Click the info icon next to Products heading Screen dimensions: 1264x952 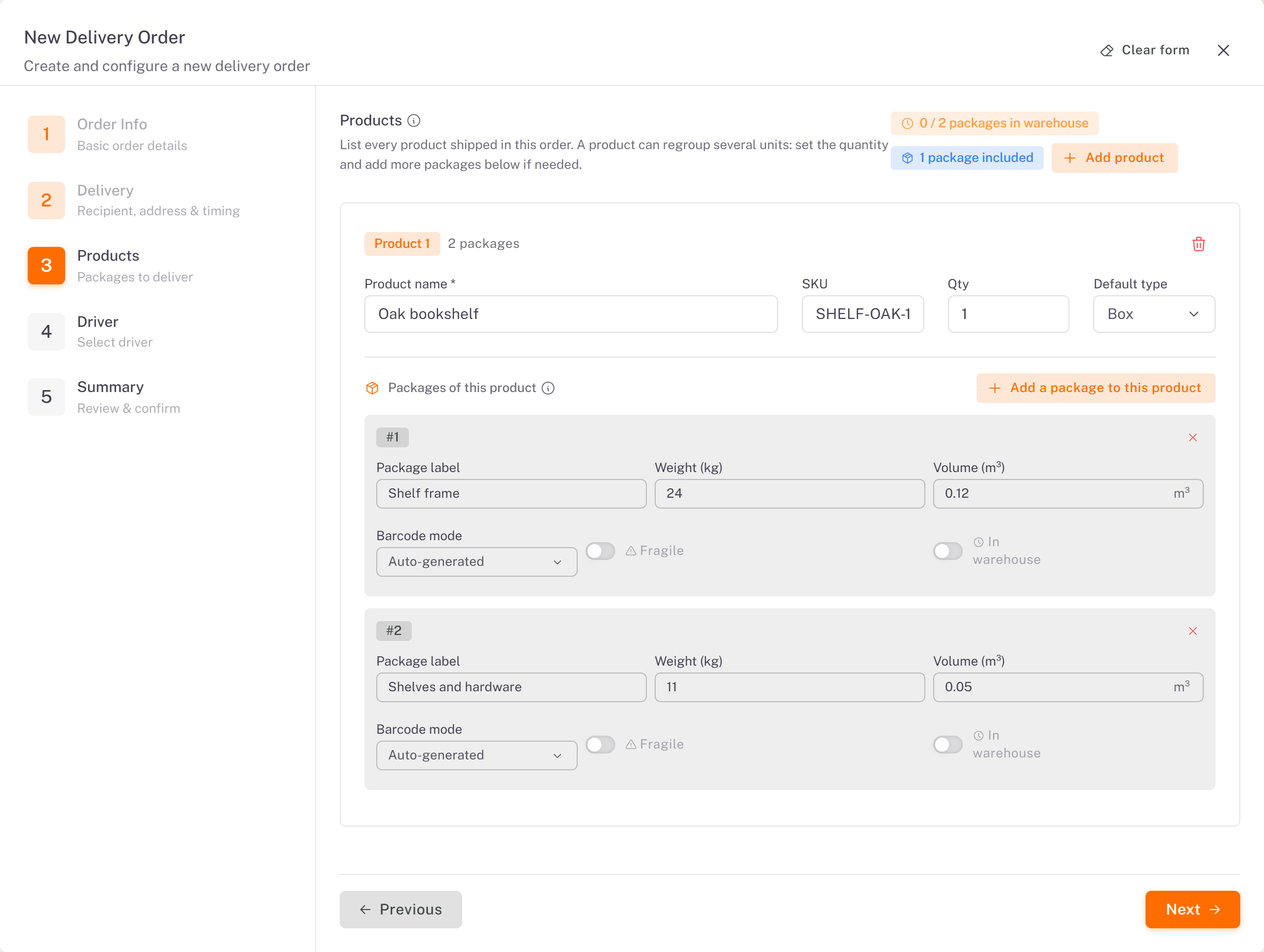(x=414, y=120)
